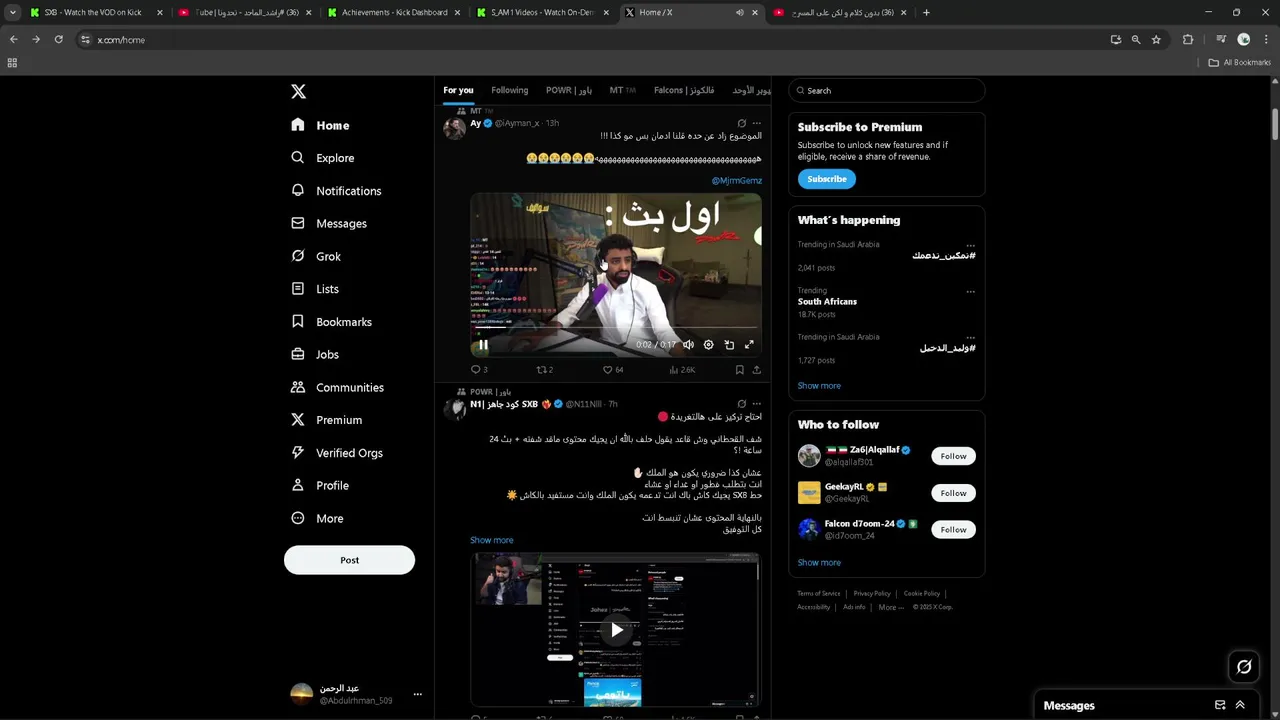The width and height of the screenshot is (1280, 720).
Task: Switch to the MT timeline tab
Action: [x=623, y=90]
